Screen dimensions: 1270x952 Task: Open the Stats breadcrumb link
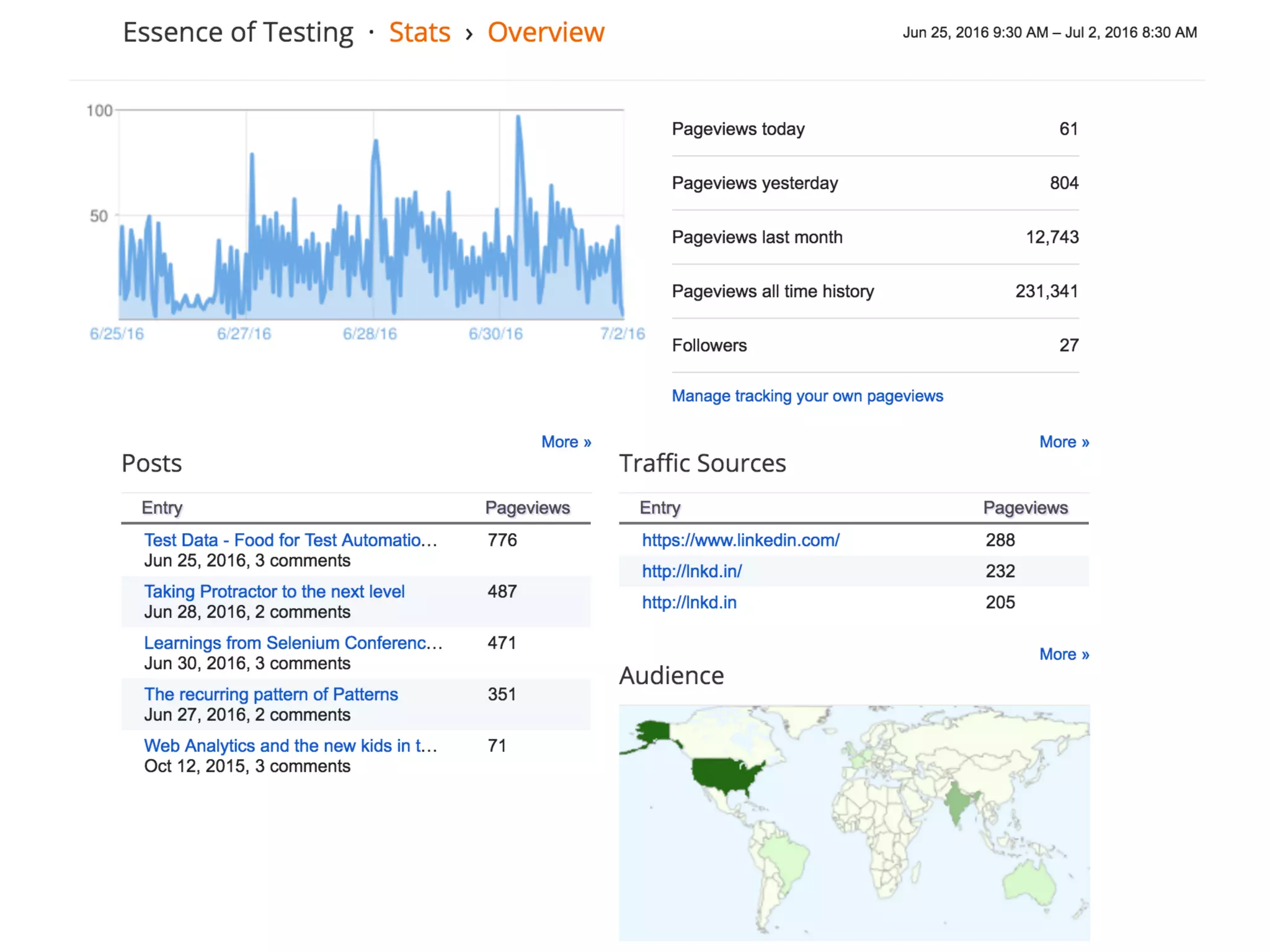click(419, 32)
